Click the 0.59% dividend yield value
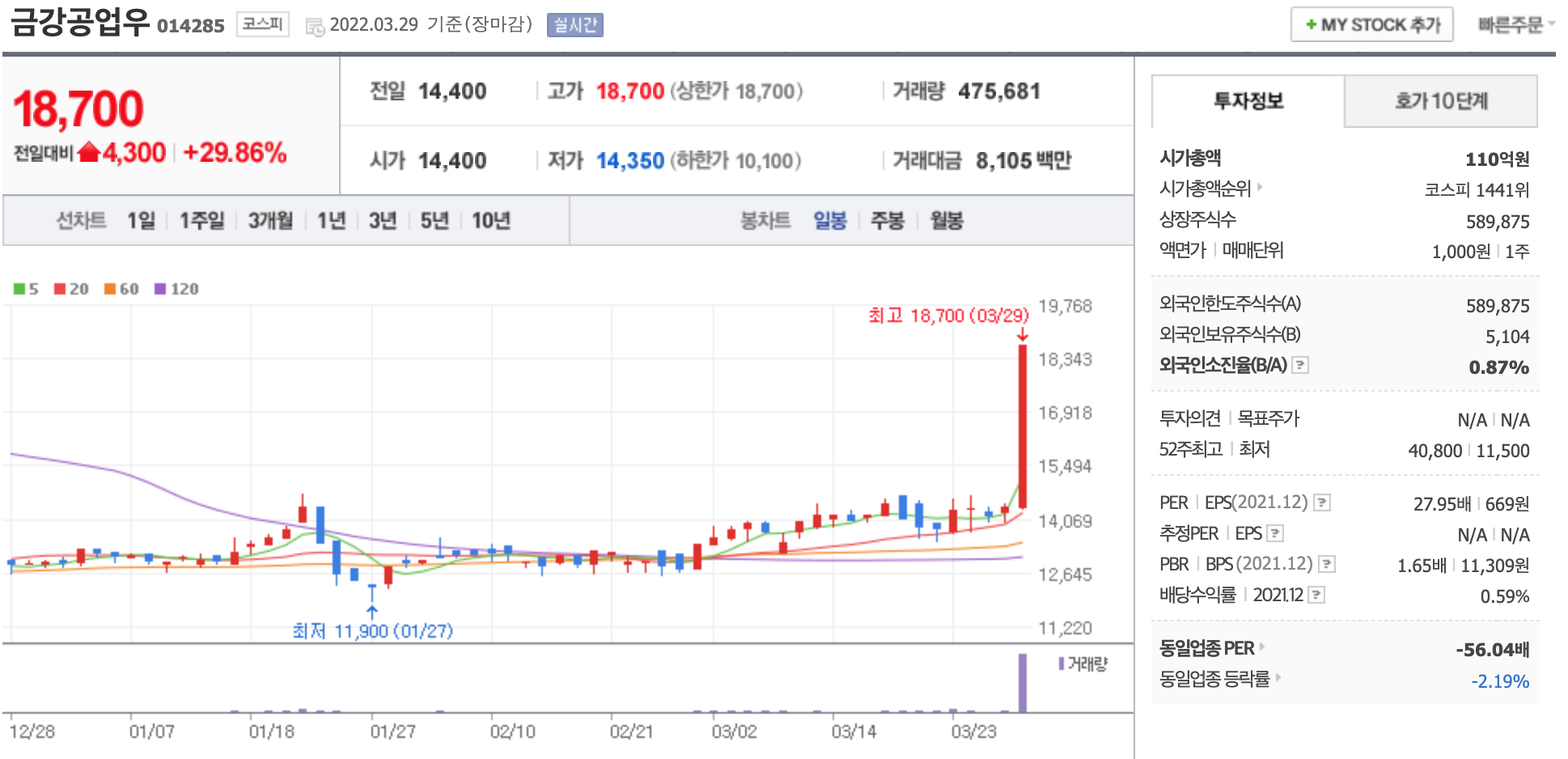The height and width of the screenshot is (759, 1568). (x=1504, y=596)
